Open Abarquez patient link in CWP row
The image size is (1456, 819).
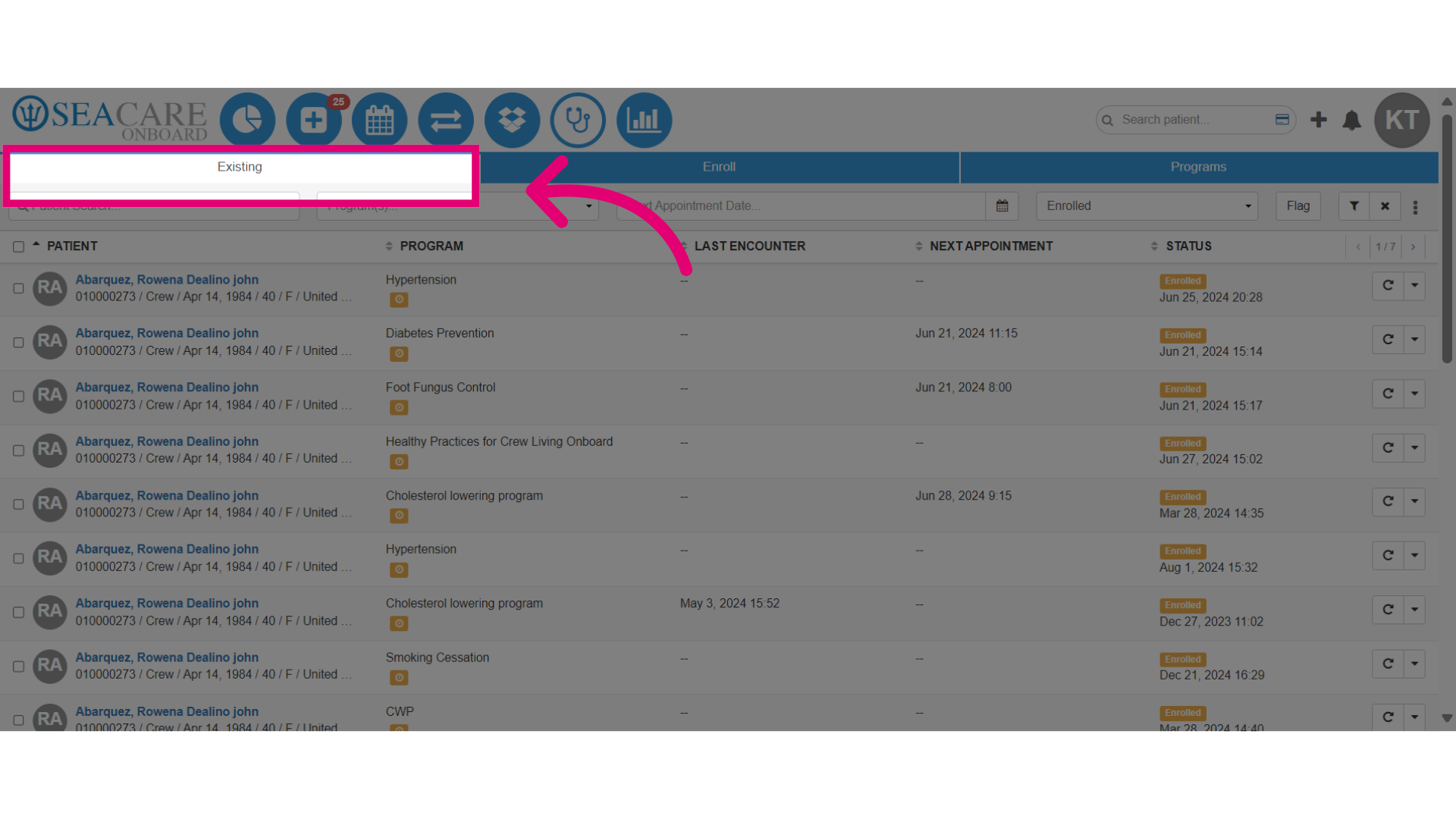pyautogui.click(x=167, y=711)
